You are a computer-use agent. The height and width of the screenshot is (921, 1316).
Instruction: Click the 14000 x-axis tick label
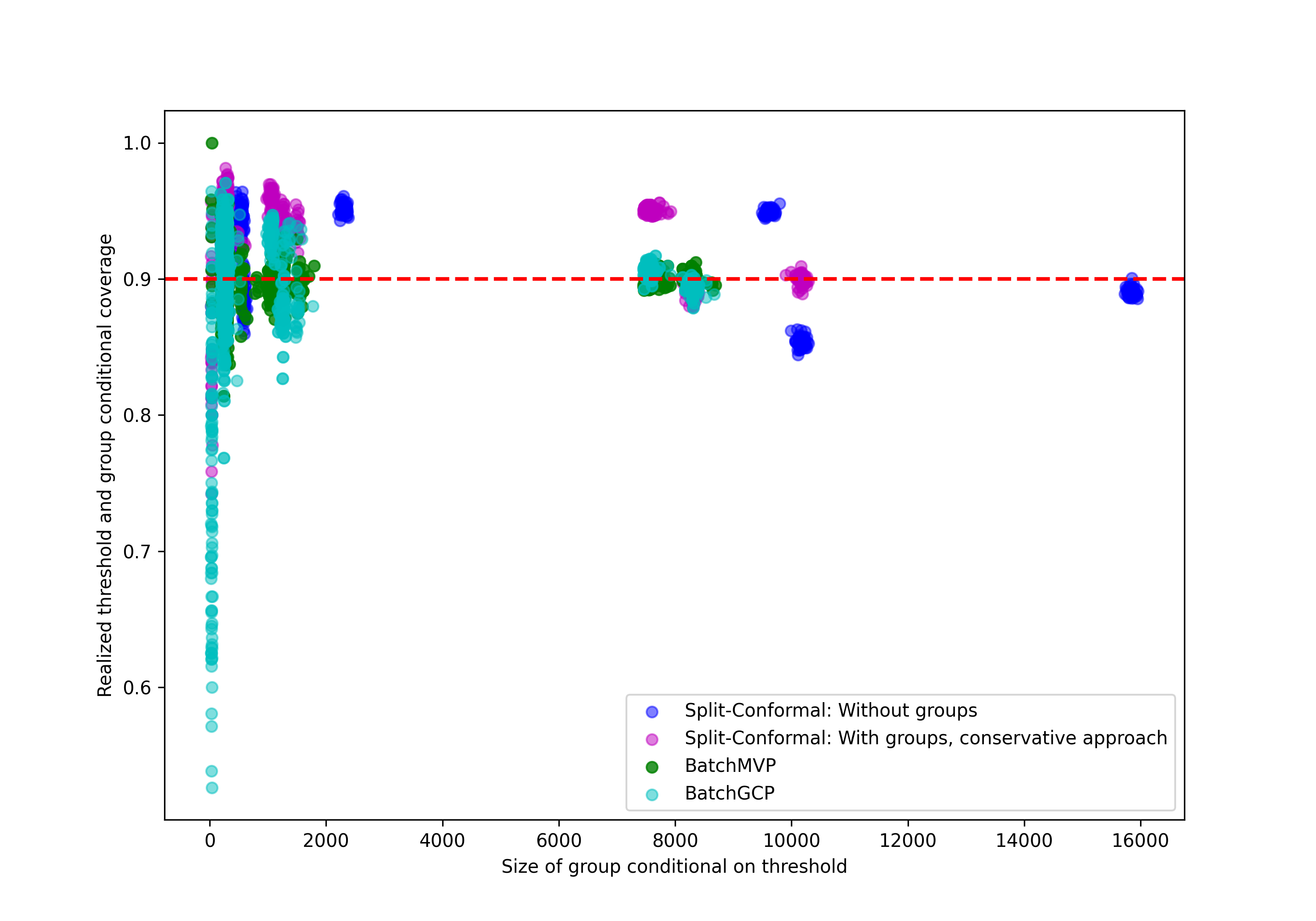[1024, 841]
